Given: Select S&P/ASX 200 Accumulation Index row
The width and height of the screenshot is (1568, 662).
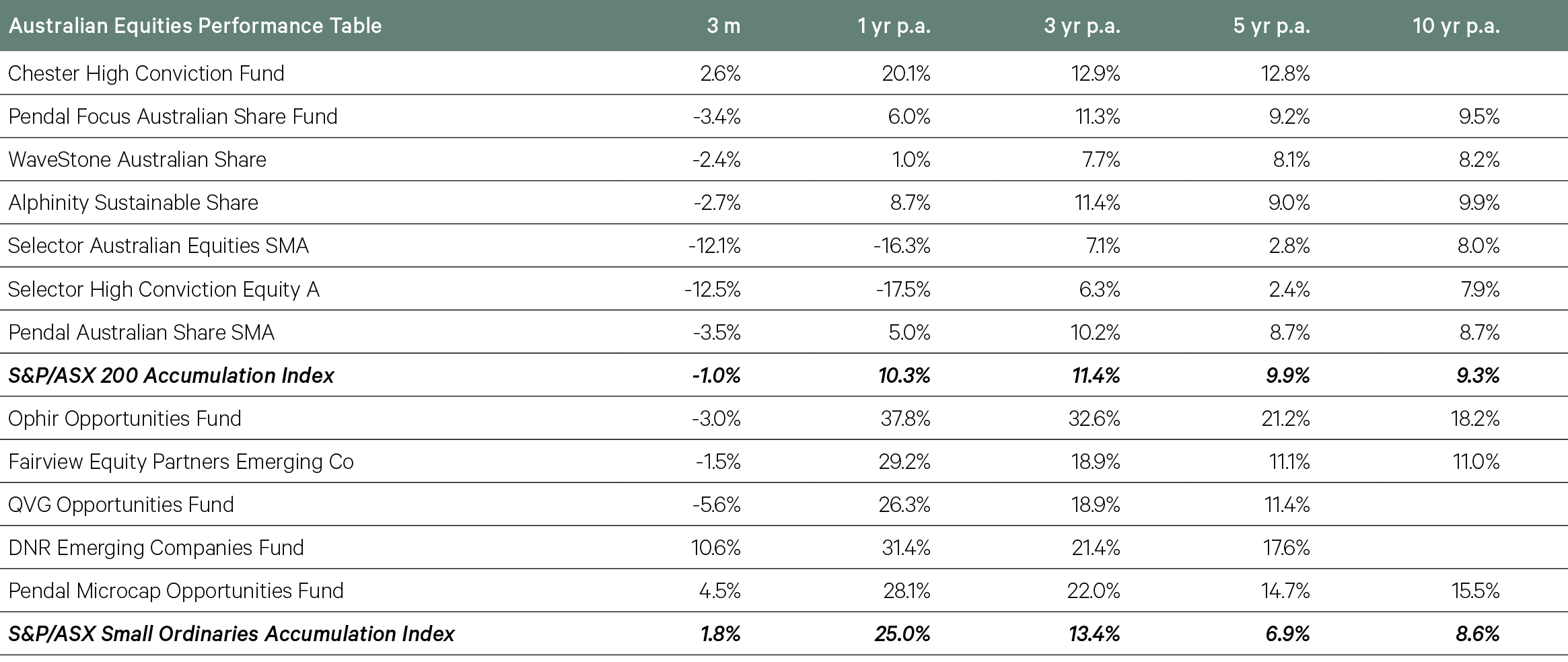Looking at the screenshot, I should click(171, 375).
